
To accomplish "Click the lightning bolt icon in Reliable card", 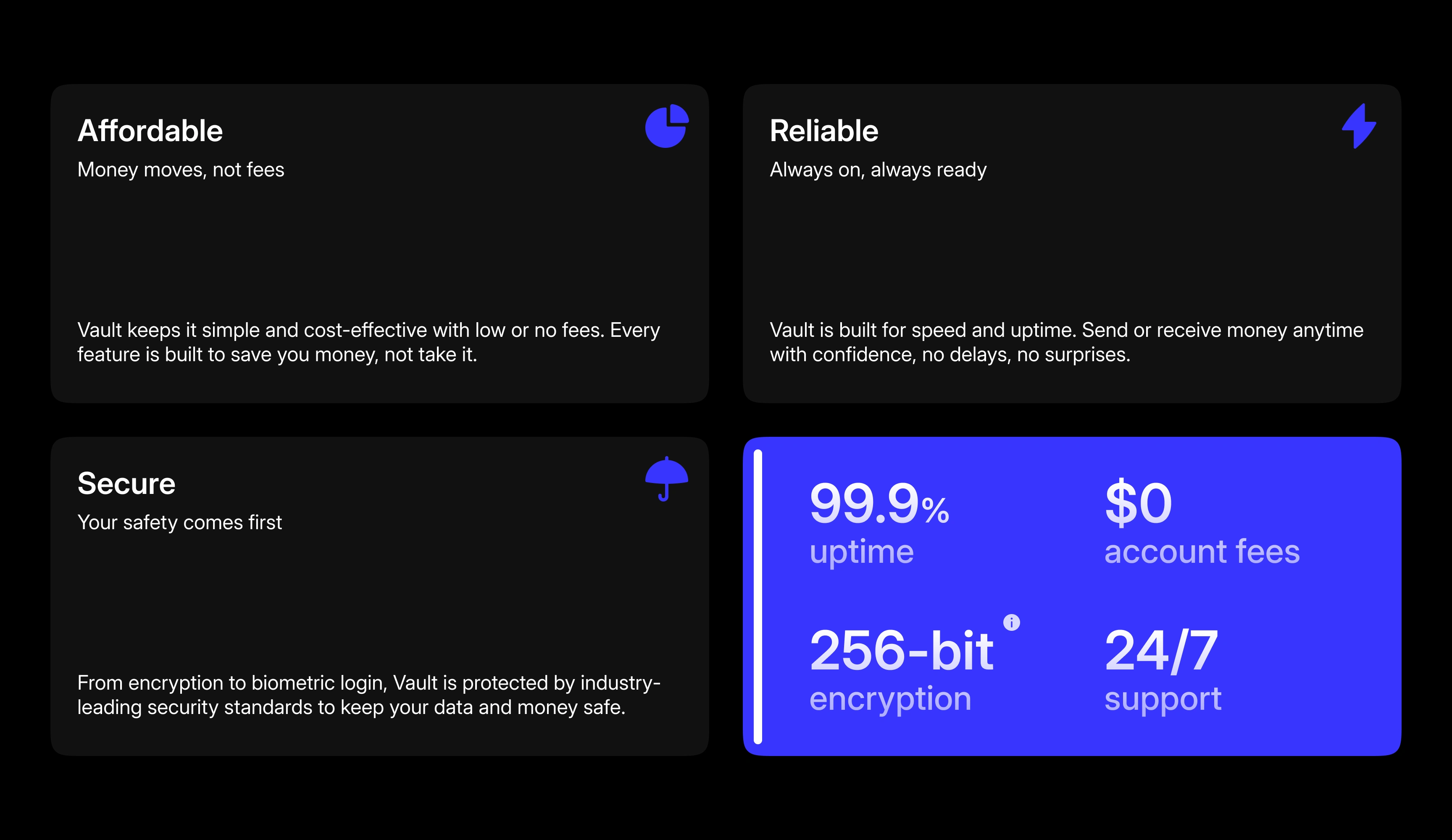I will (x=1359, y=126).
